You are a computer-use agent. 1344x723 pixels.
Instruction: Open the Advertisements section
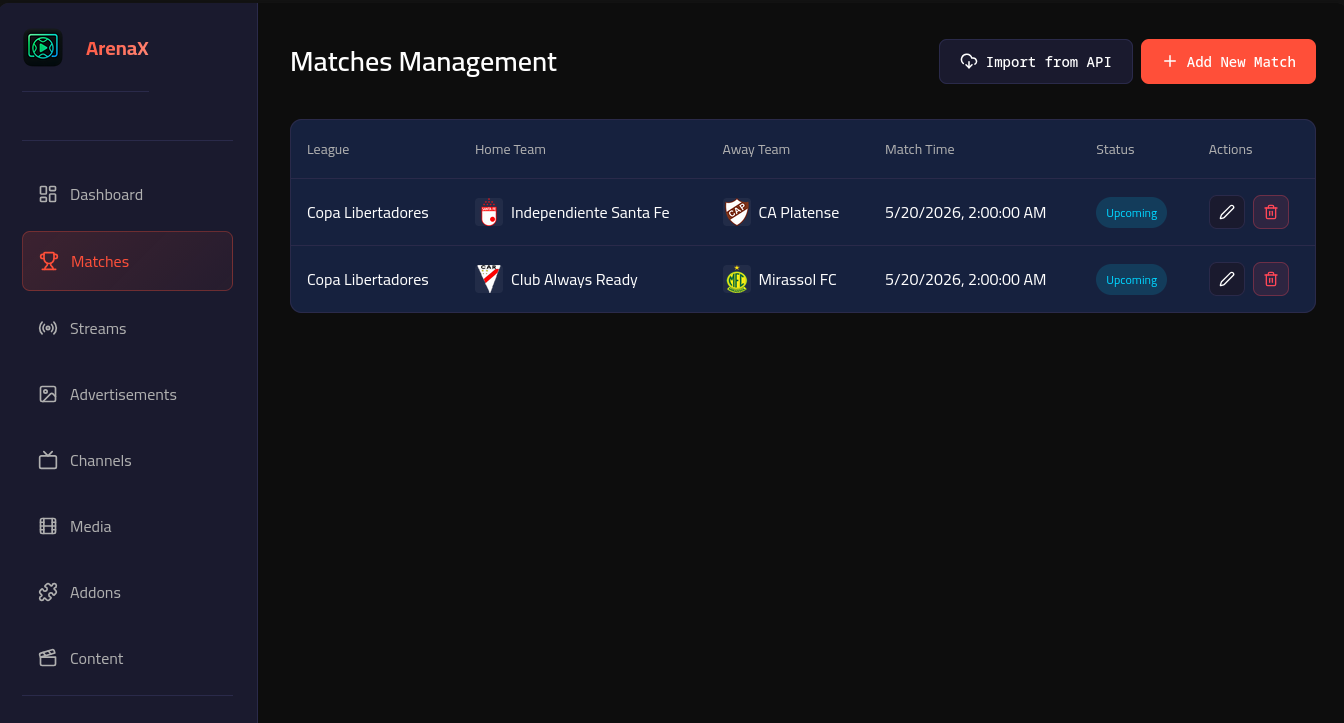tap(127, 394)
